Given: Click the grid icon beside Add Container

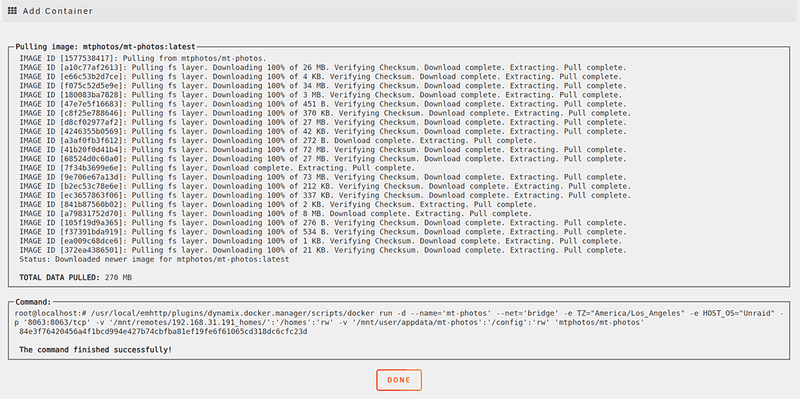Looking at the screenshot, I should coord(12,10).
